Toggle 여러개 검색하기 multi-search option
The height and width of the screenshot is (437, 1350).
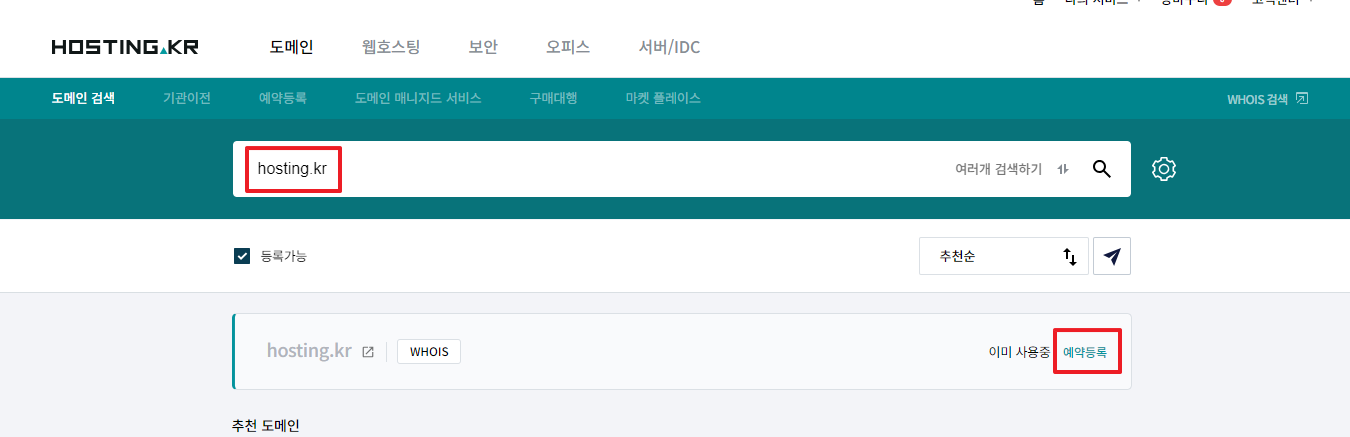(1011, 169)
